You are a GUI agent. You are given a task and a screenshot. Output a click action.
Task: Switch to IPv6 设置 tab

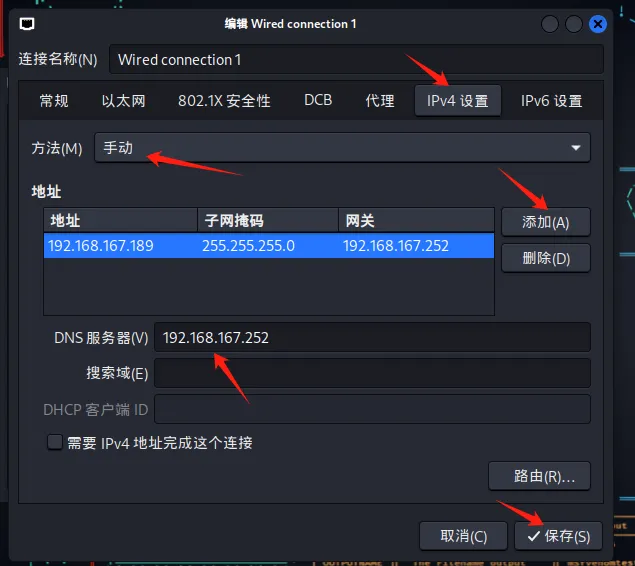551,101
